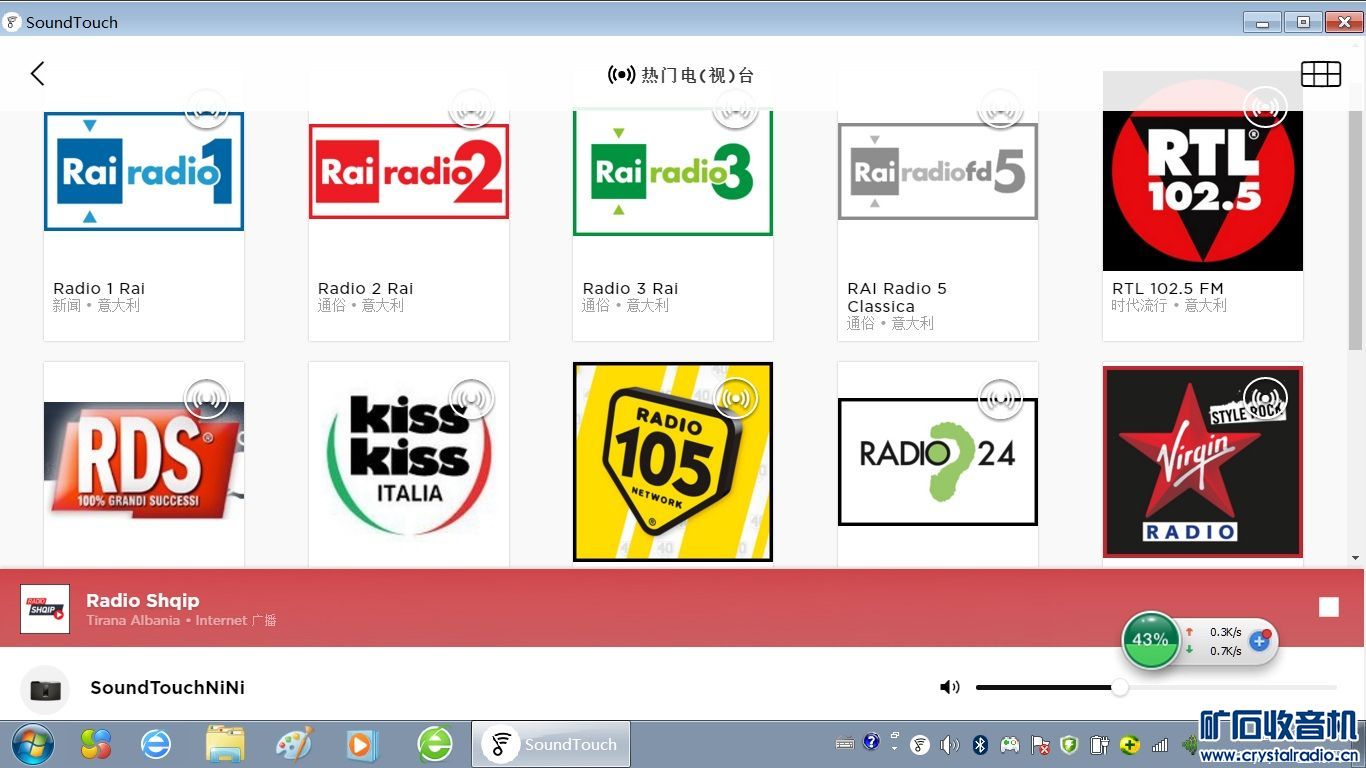Mute using the speaker volume icon

pyautogui.click(x=949, y=687)
